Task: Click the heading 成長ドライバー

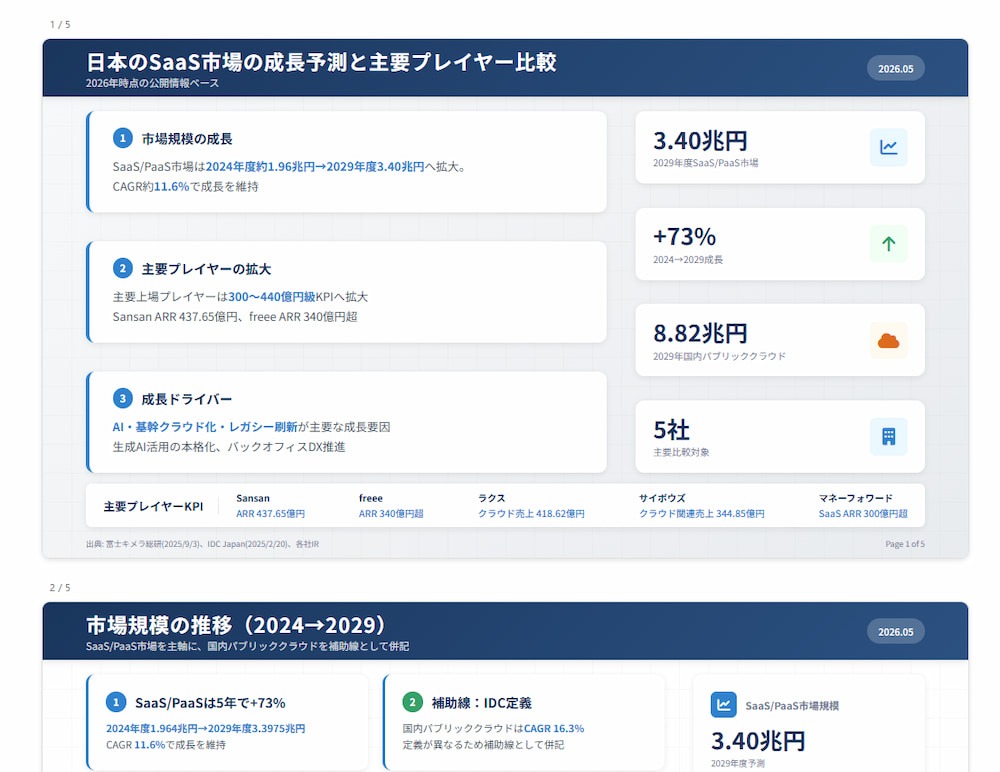Action: (187, 399)
